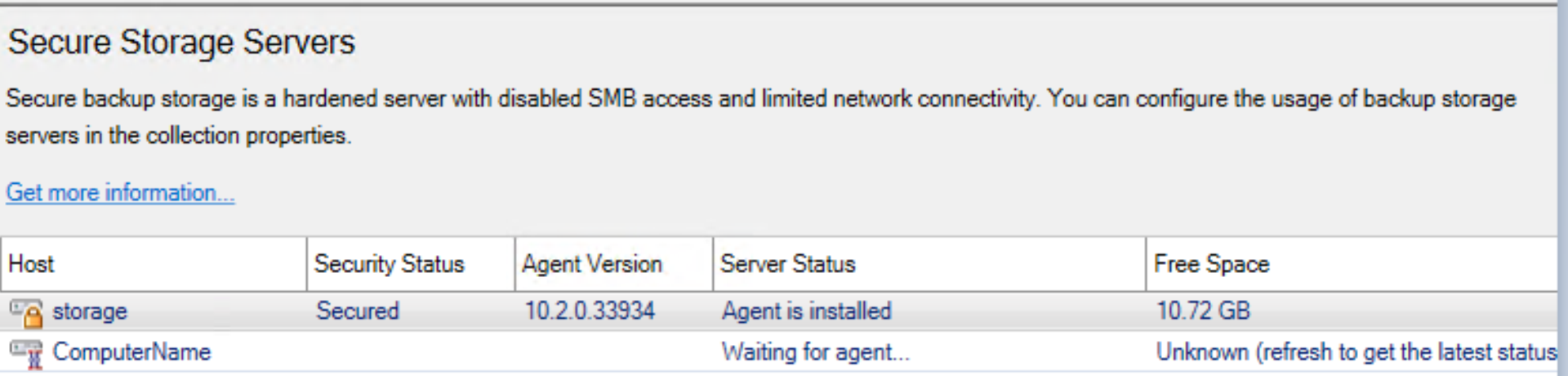Click the 10.72 GB free space value
Image resolution: width=1568 pixels, height=376 pixels.
[x=1202, y=311]
